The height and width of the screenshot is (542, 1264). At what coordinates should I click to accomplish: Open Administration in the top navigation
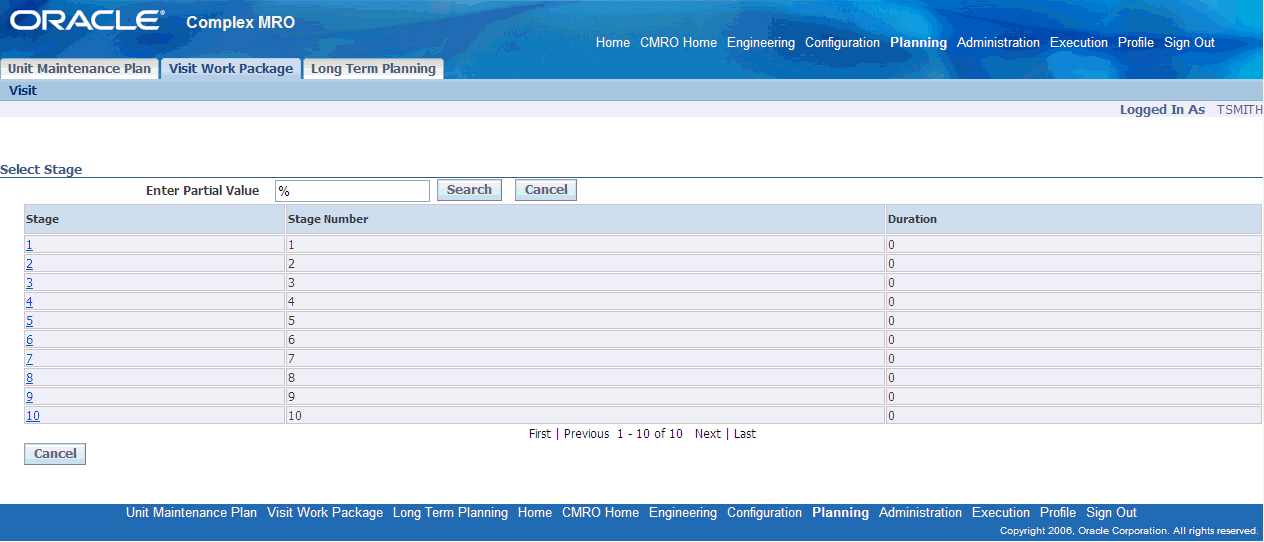(998, 43)
